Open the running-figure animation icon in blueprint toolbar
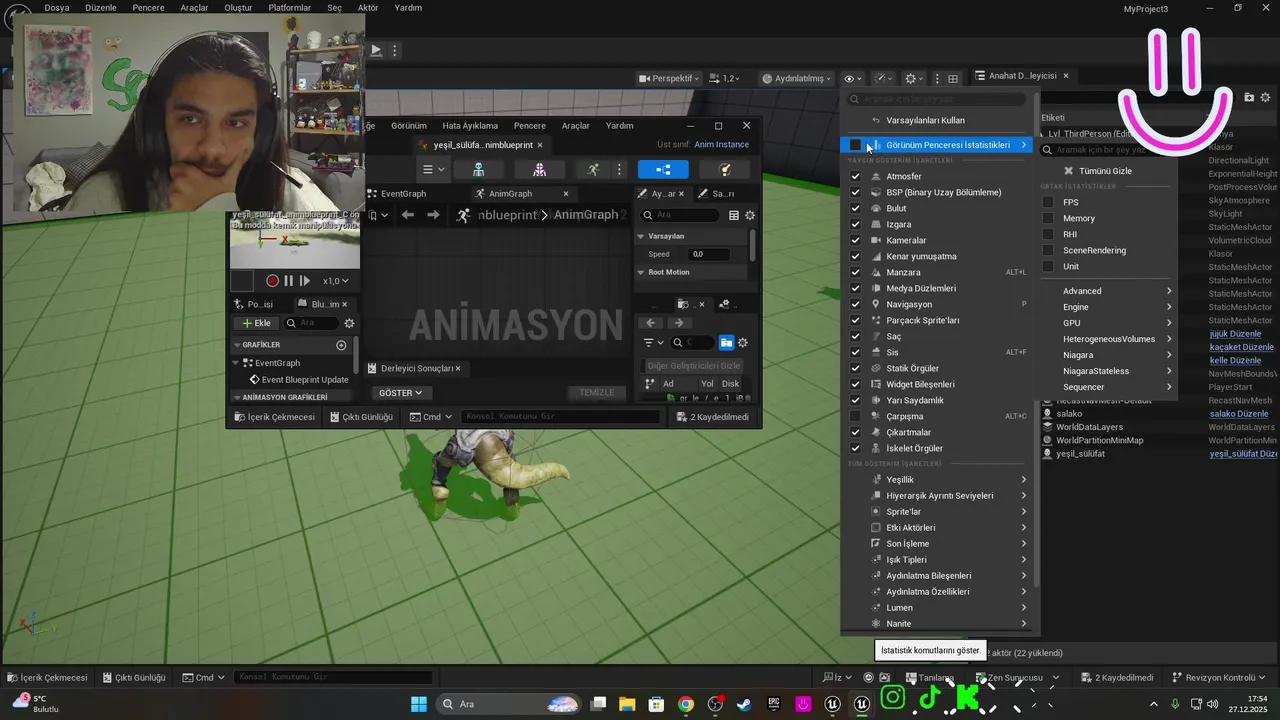 (x=593, y=170)
